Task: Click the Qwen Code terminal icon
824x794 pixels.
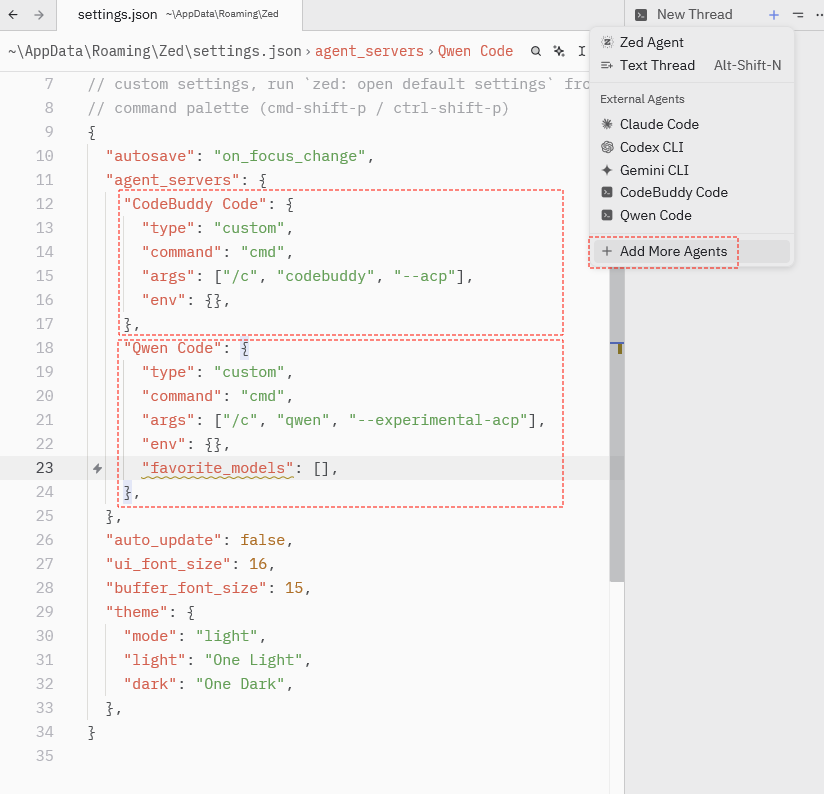Action: pos(607,215)
